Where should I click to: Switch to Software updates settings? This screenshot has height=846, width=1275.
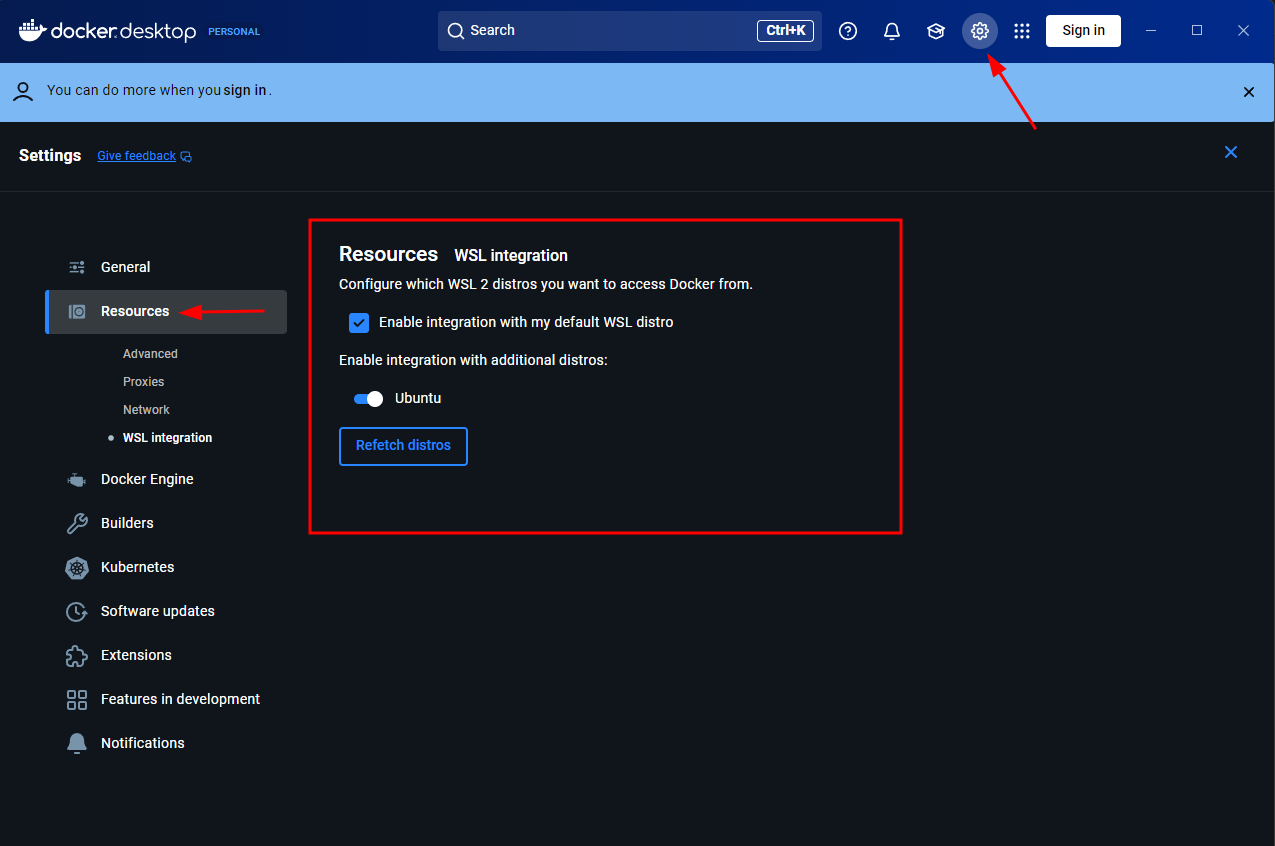point(157,611)
